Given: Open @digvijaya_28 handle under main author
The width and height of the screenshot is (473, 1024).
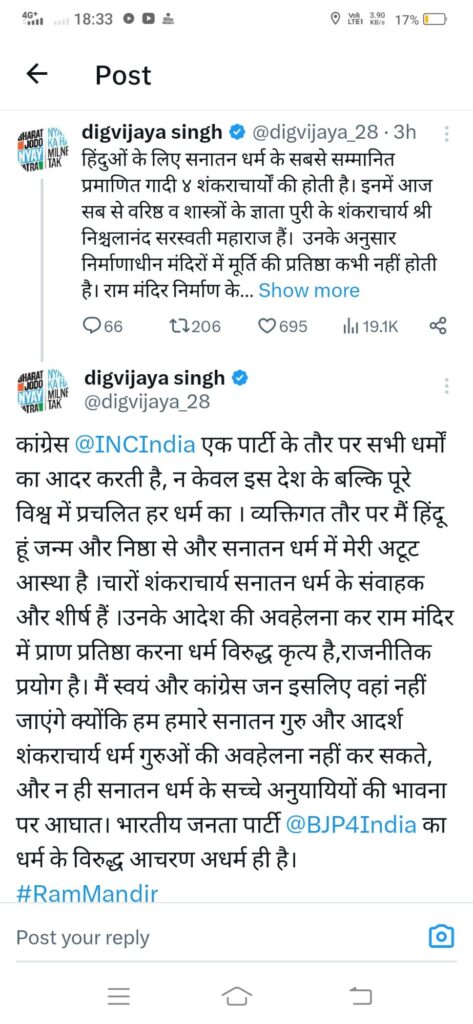Looking at the screenshot, I should [148, 402].
